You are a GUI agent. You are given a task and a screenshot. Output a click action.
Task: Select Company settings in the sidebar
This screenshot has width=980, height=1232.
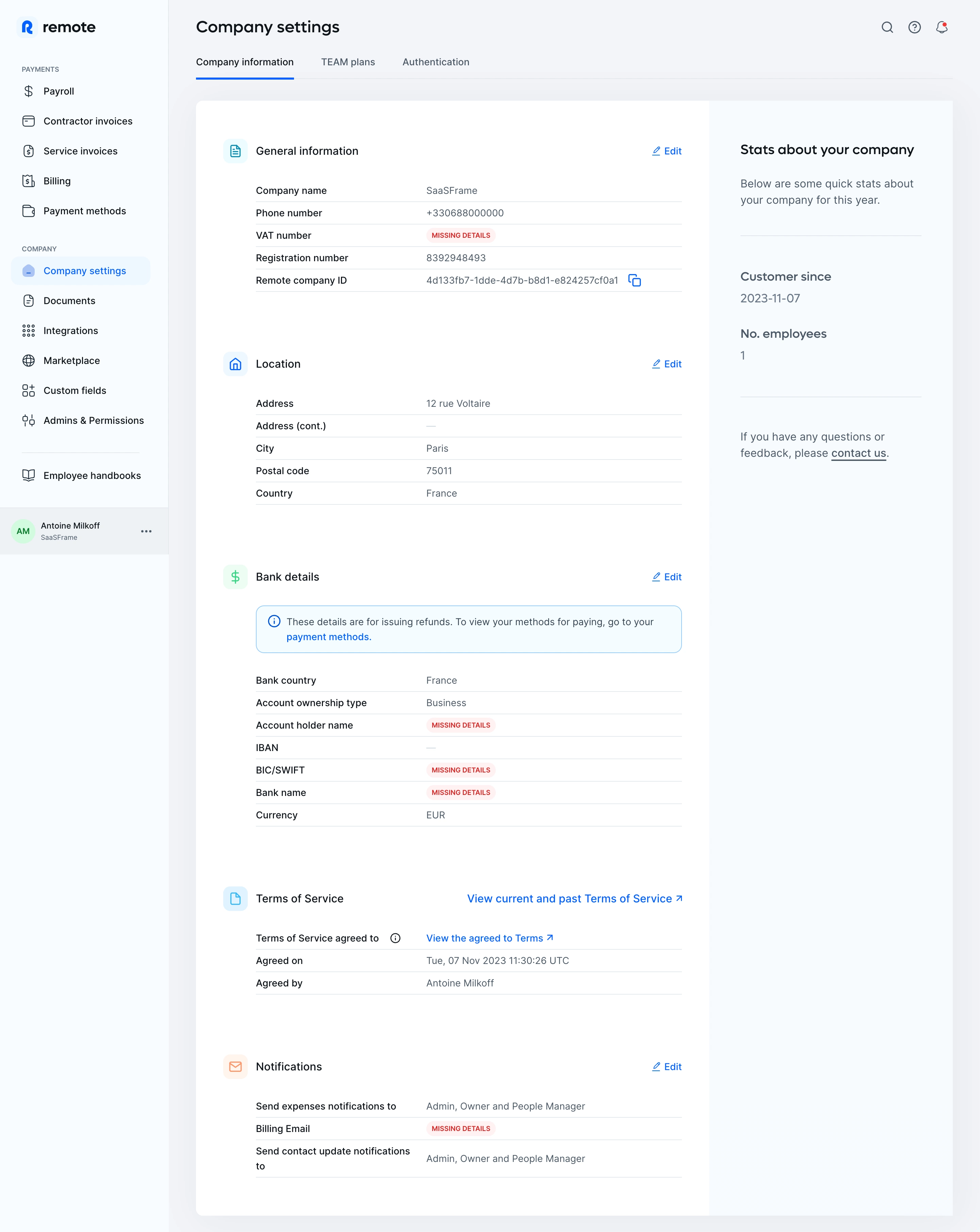(81, 271)
